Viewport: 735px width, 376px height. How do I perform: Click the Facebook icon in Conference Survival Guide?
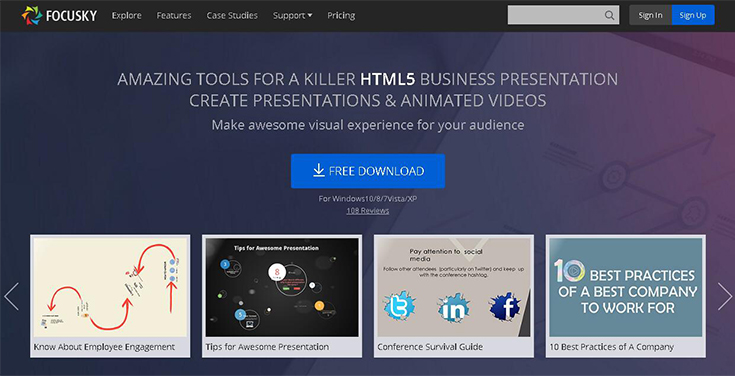coord(505,308)
